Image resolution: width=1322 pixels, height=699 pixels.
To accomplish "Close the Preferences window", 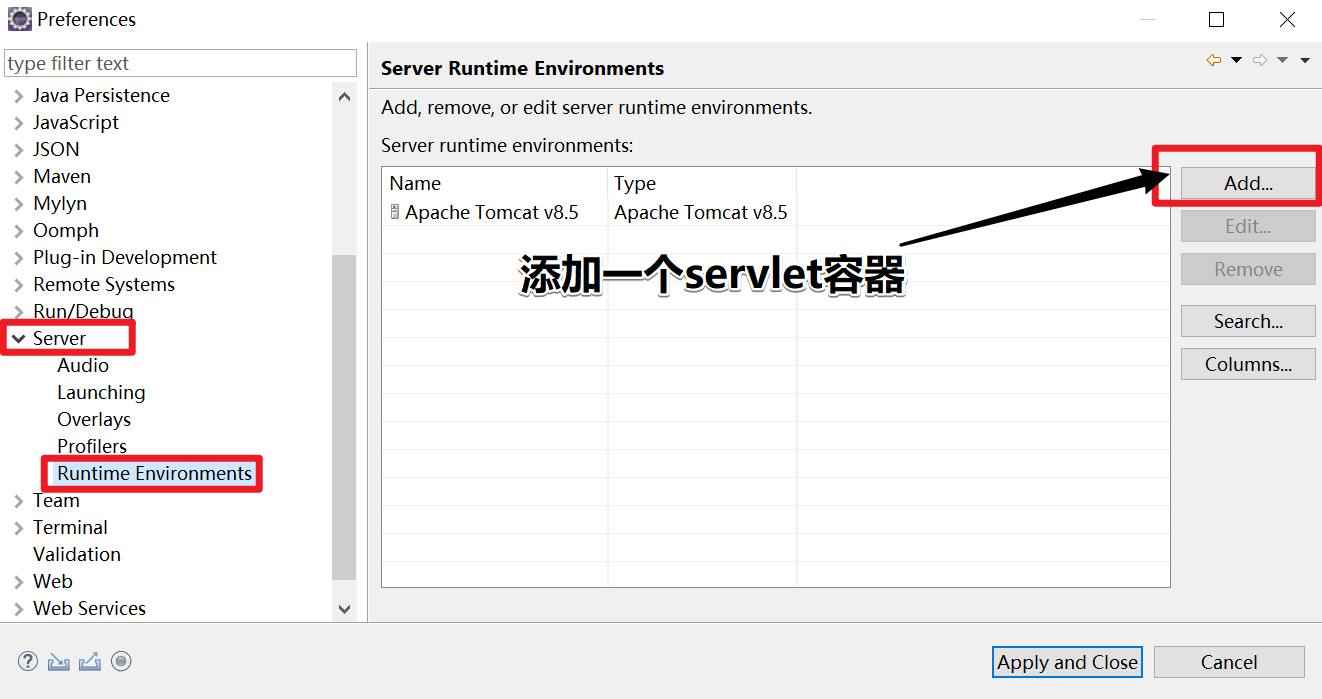I will [x=1288, y=19].
